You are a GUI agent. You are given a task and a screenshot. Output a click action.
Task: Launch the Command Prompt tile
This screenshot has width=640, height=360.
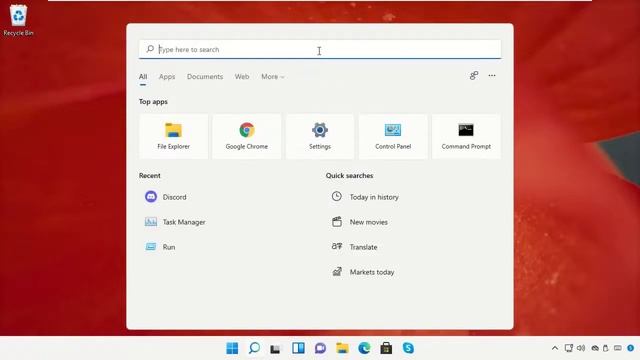[x=466, y=136]
